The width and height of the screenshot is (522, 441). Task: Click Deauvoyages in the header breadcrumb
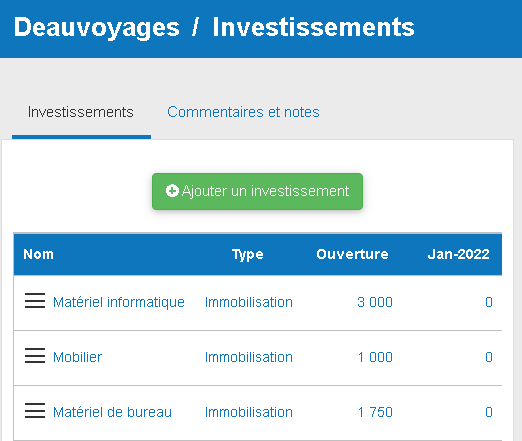97,28
